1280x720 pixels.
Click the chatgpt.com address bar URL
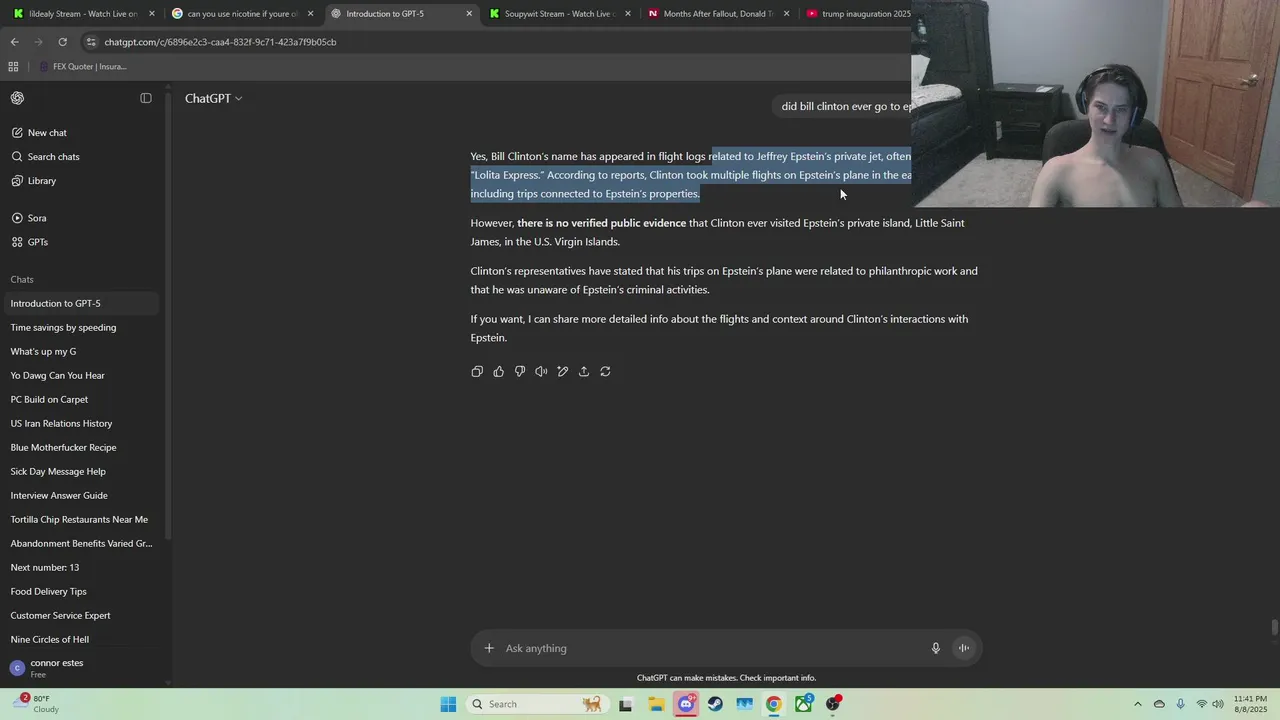[x=220, y=42]
